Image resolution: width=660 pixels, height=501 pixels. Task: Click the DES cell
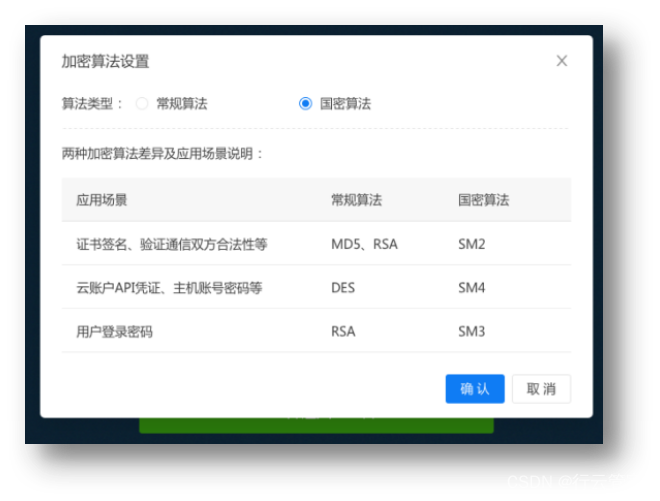click(343, 288)
